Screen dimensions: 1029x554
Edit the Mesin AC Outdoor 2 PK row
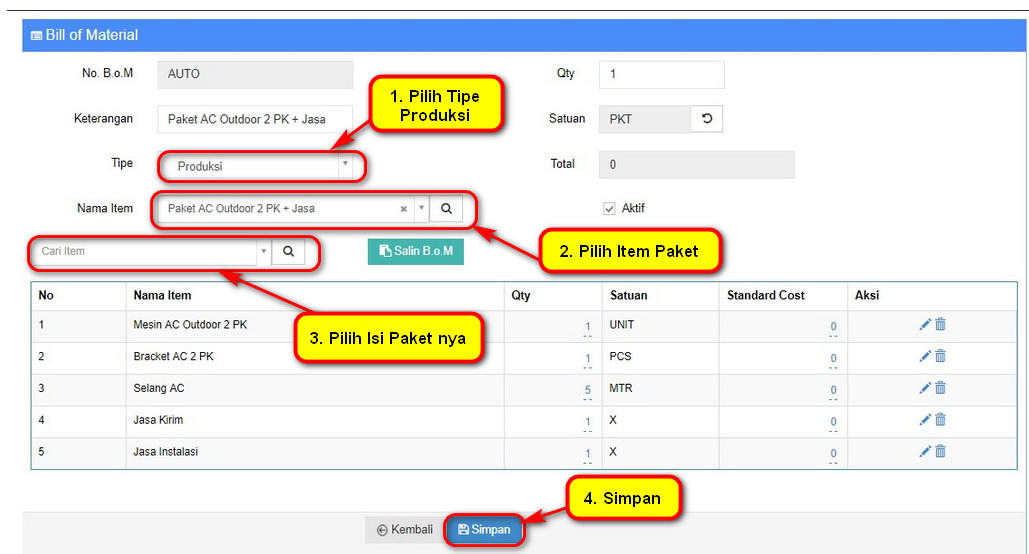point(925,324)
